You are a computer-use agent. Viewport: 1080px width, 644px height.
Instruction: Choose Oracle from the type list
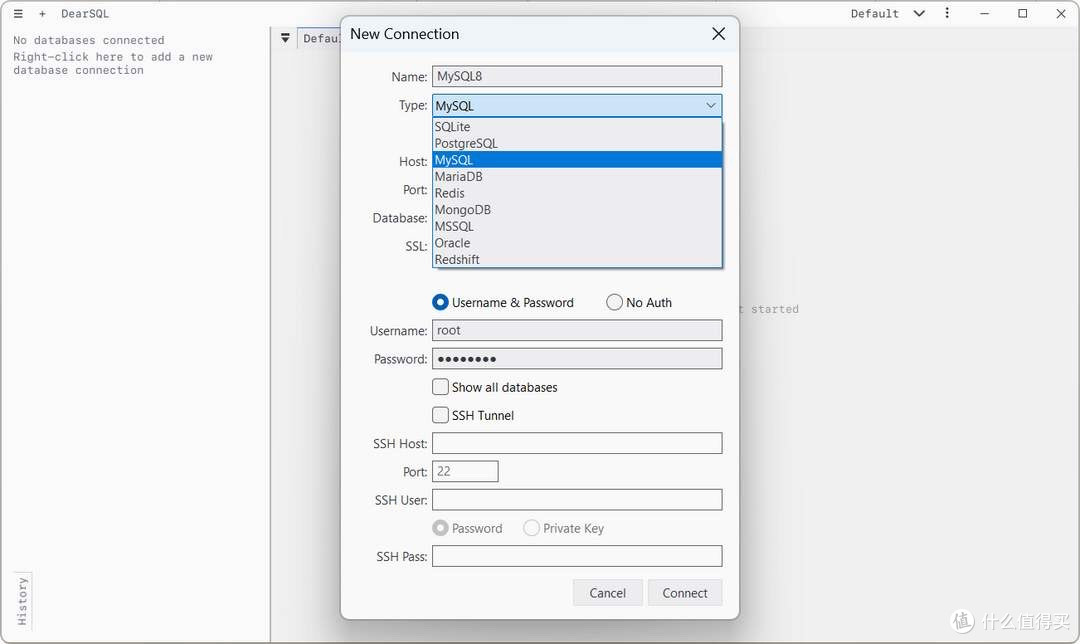click(x=577, y=242)
